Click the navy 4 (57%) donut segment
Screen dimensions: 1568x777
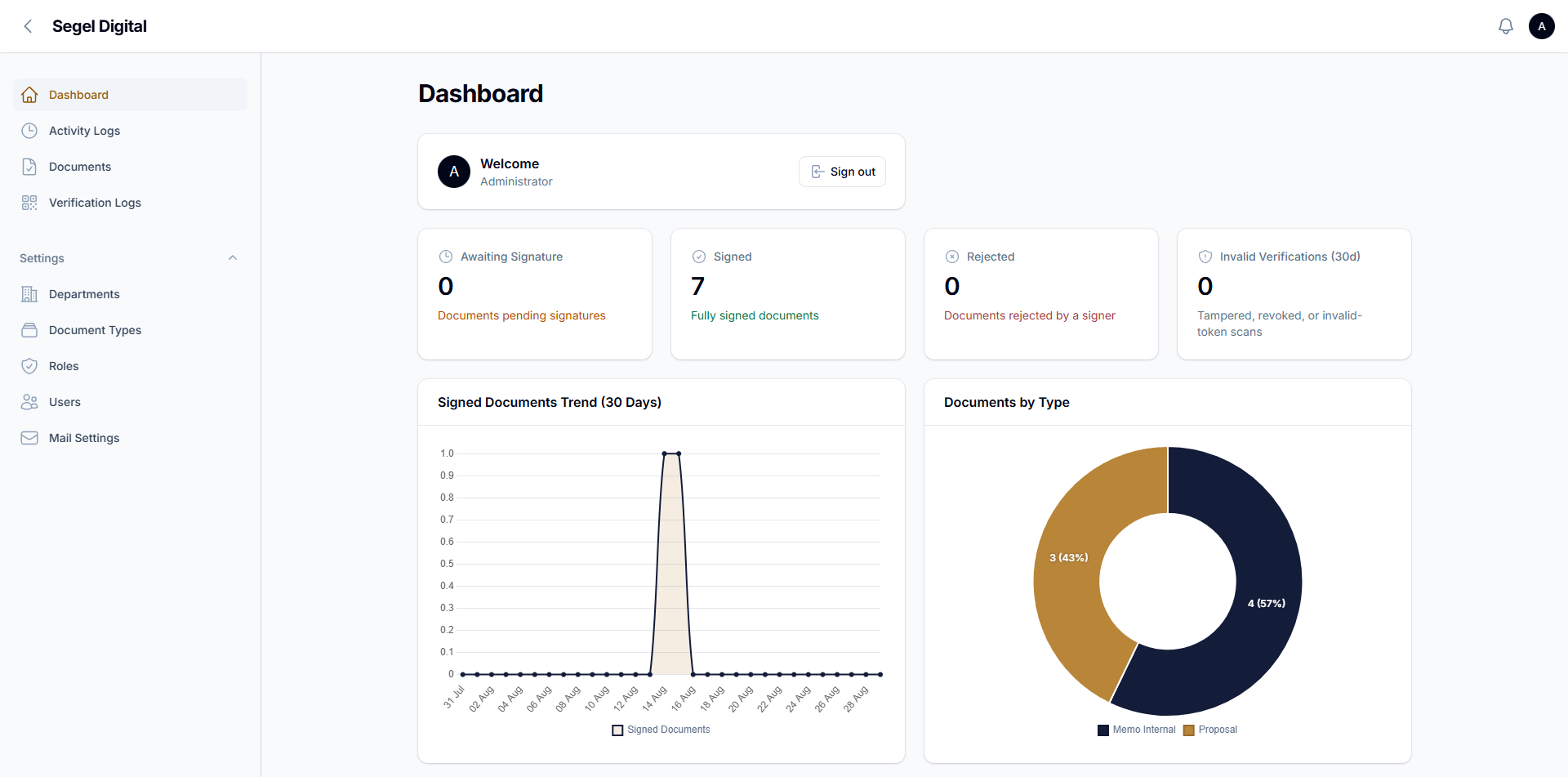pos(1266,603)
